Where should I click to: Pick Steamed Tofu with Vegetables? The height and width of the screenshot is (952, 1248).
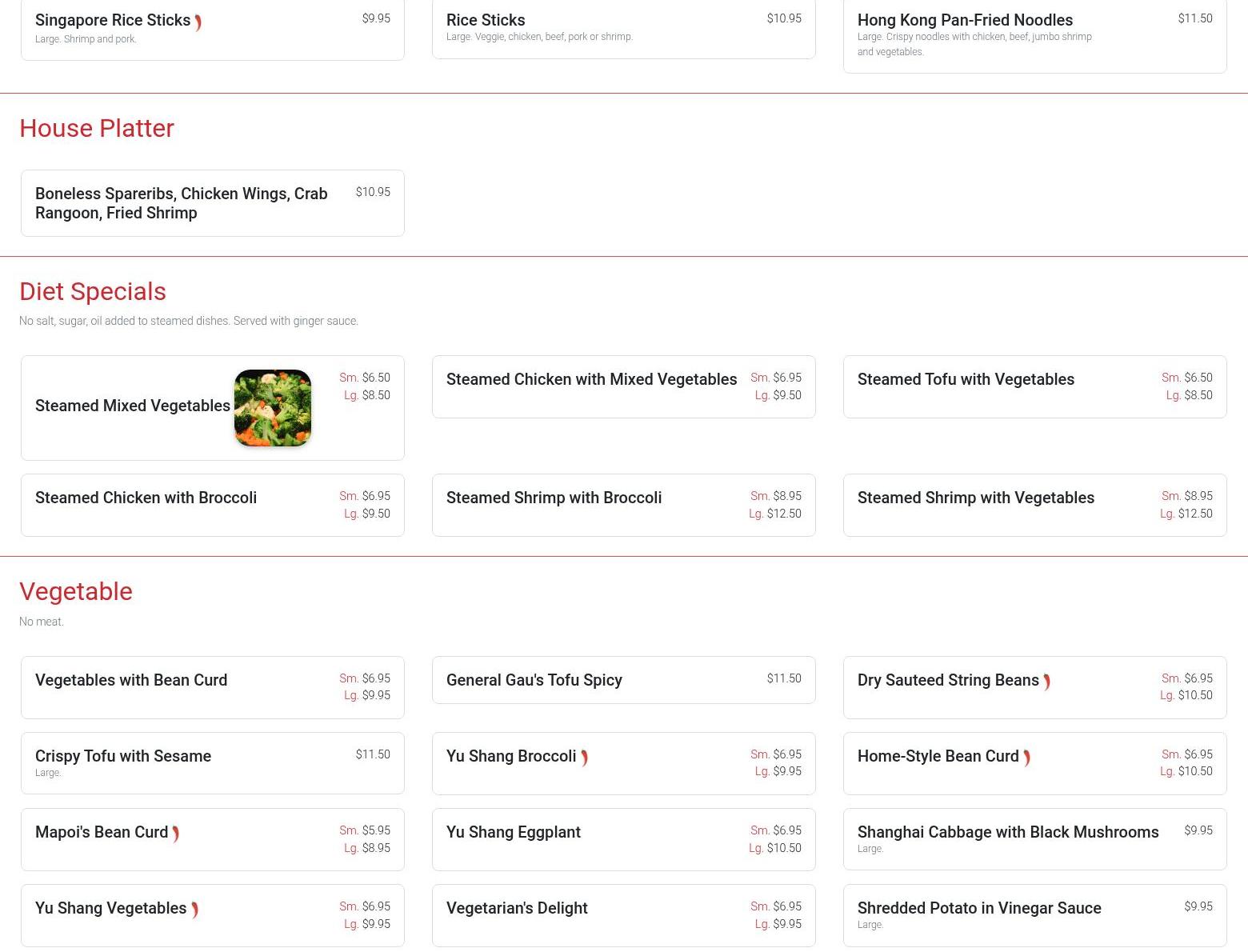(966, 379)
